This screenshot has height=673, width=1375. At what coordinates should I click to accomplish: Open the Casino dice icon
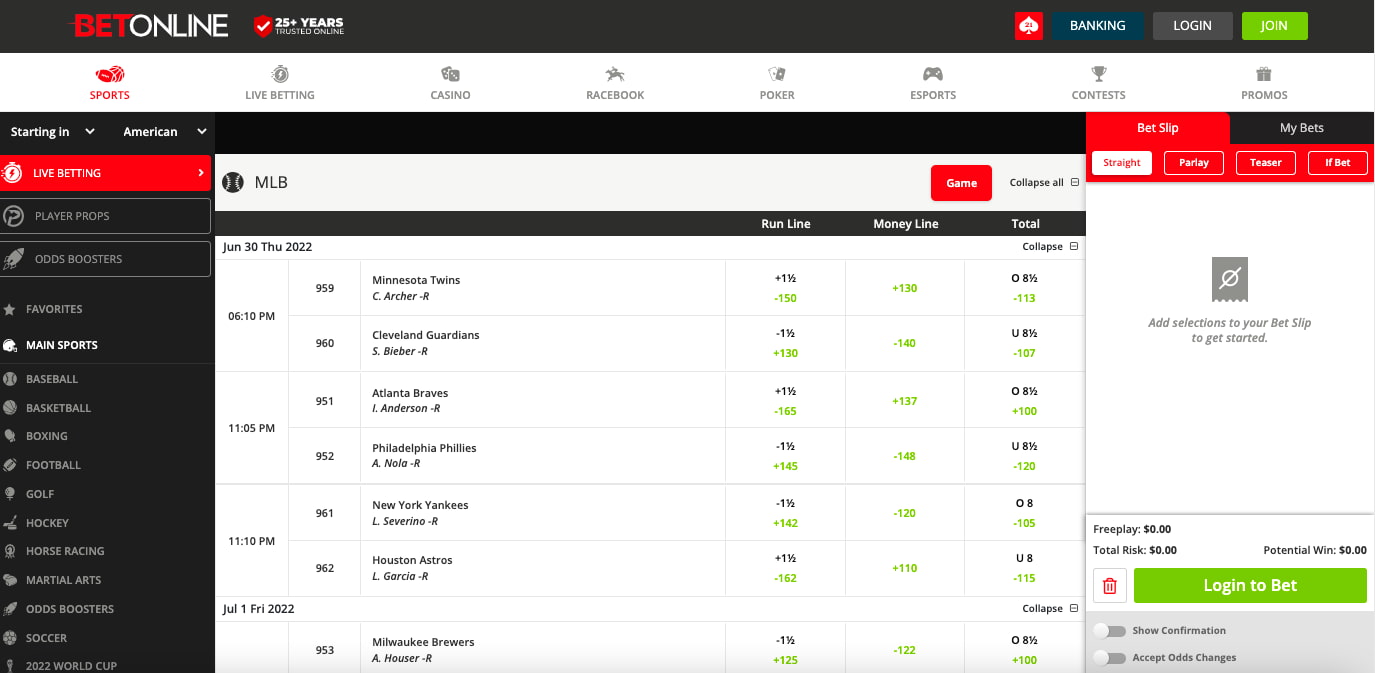coord(450,75)
